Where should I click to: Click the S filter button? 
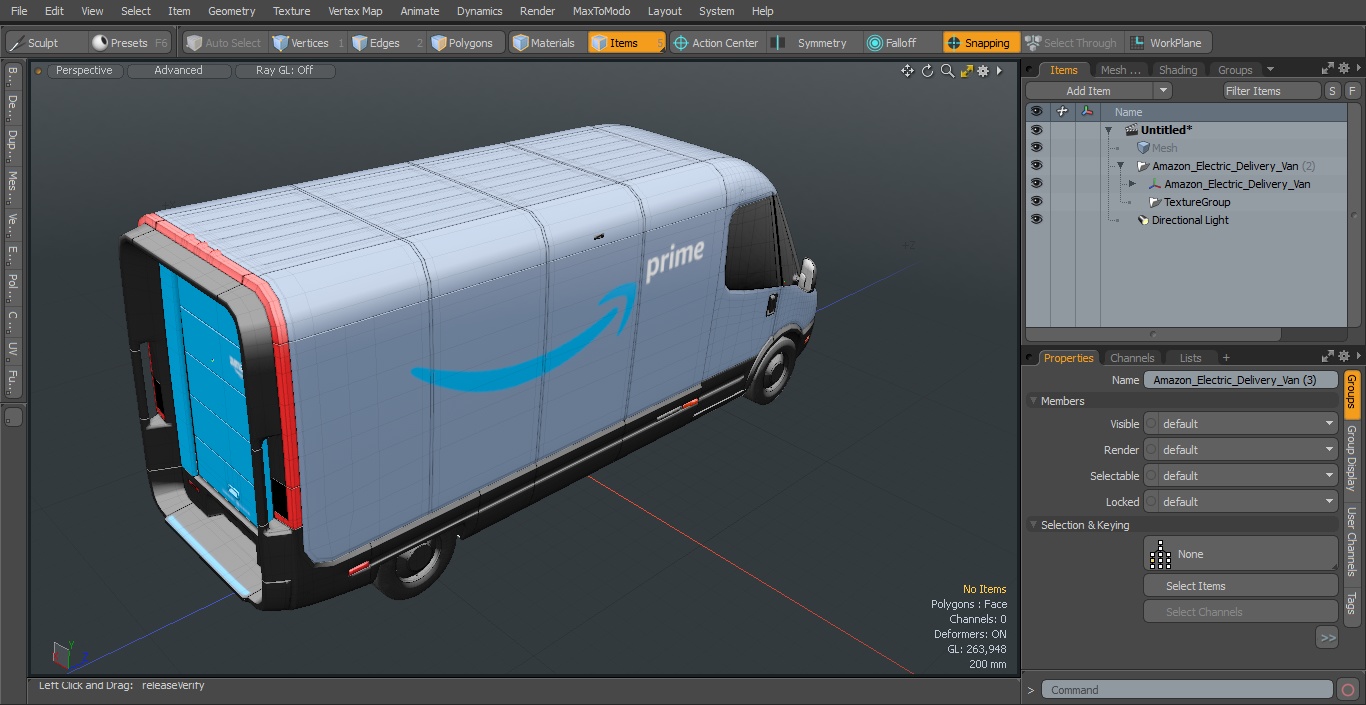point(1332,91)
